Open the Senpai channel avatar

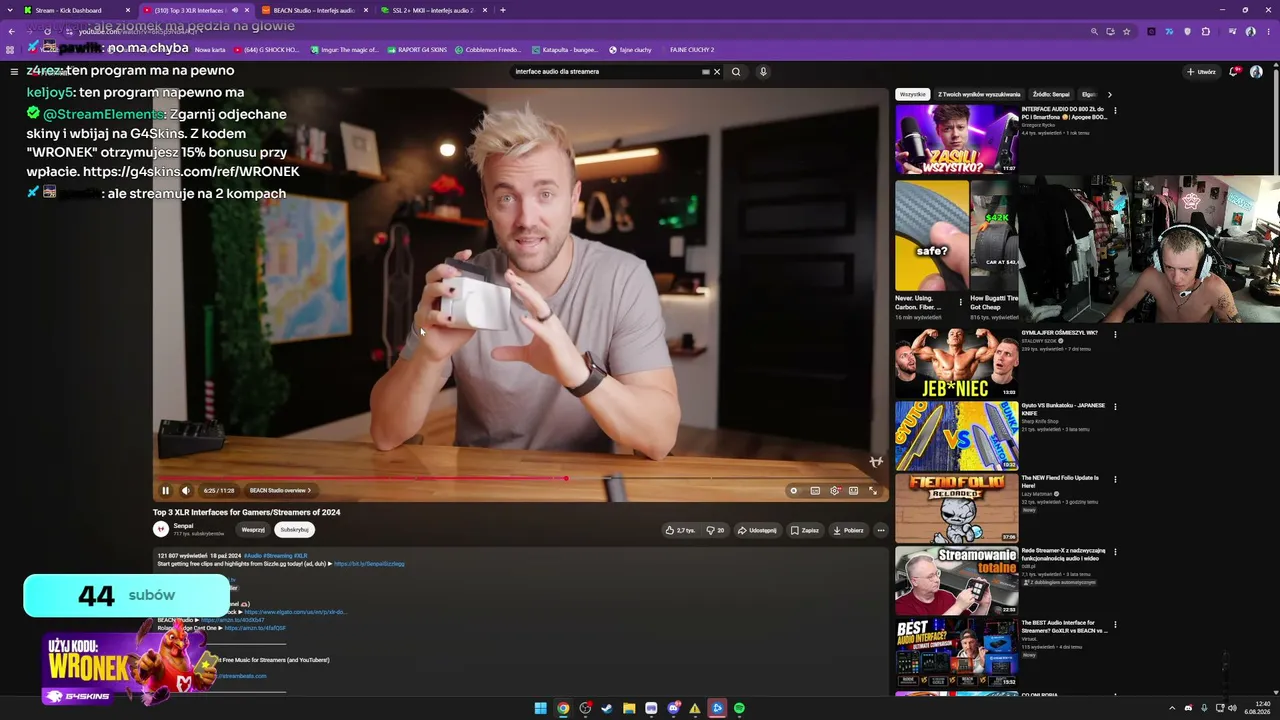[x=161, y=529]
